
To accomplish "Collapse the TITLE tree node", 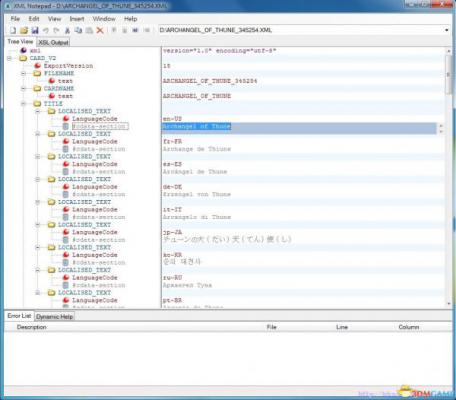I will tap(24, 104).
